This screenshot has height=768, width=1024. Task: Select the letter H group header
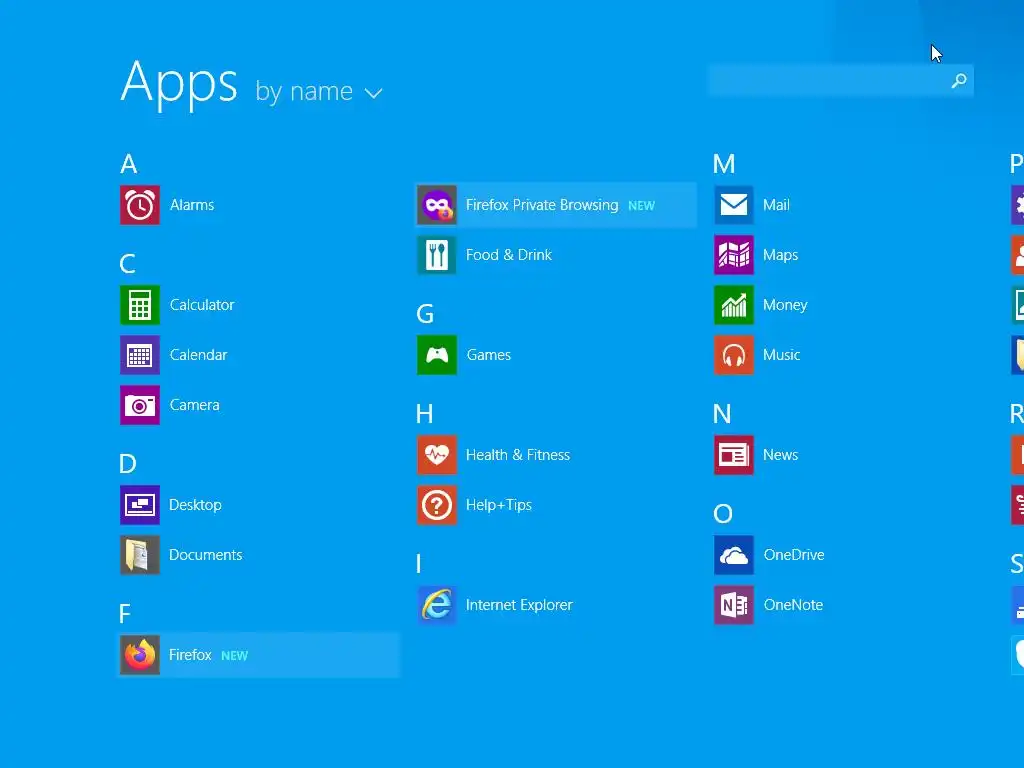424,414
